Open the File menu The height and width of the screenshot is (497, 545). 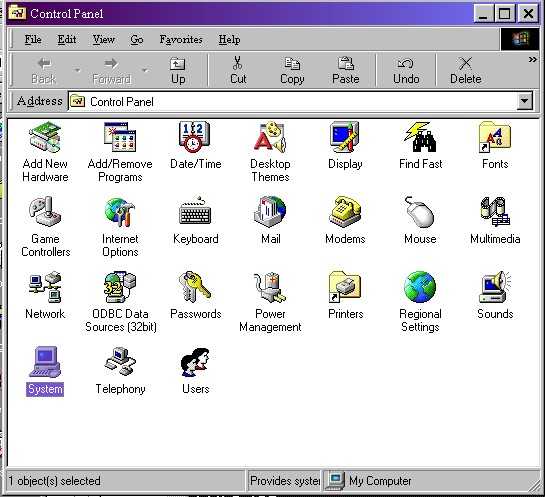pyautogui.click(x=33, y=40)
